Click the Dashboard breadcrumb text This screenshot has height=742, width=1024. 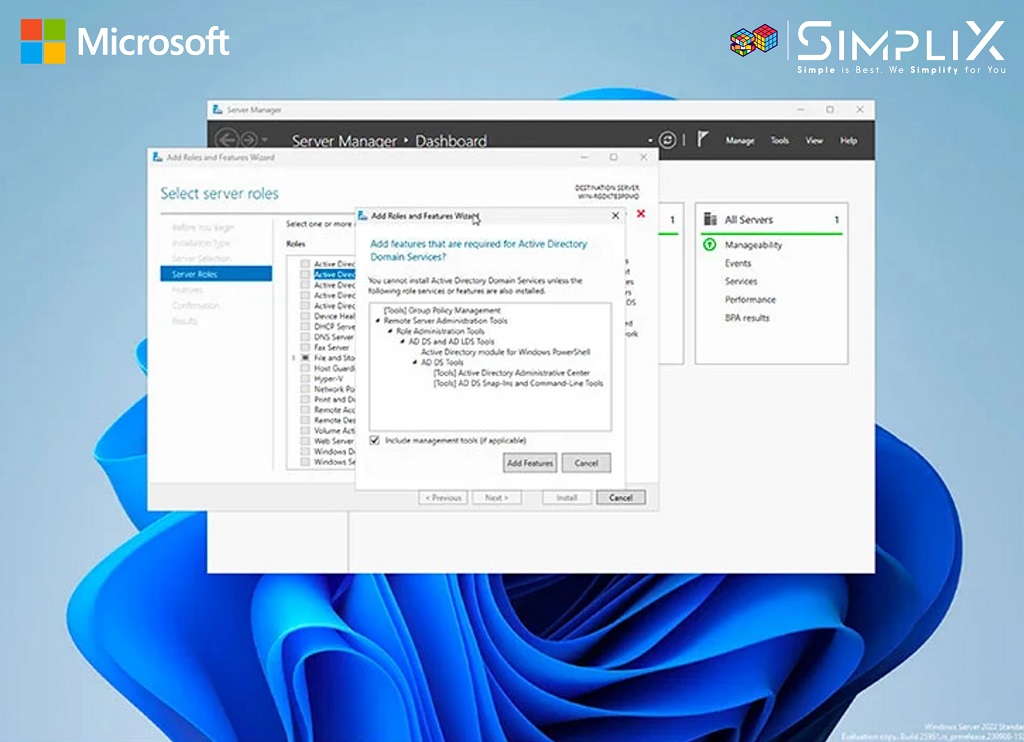(451, 140)
